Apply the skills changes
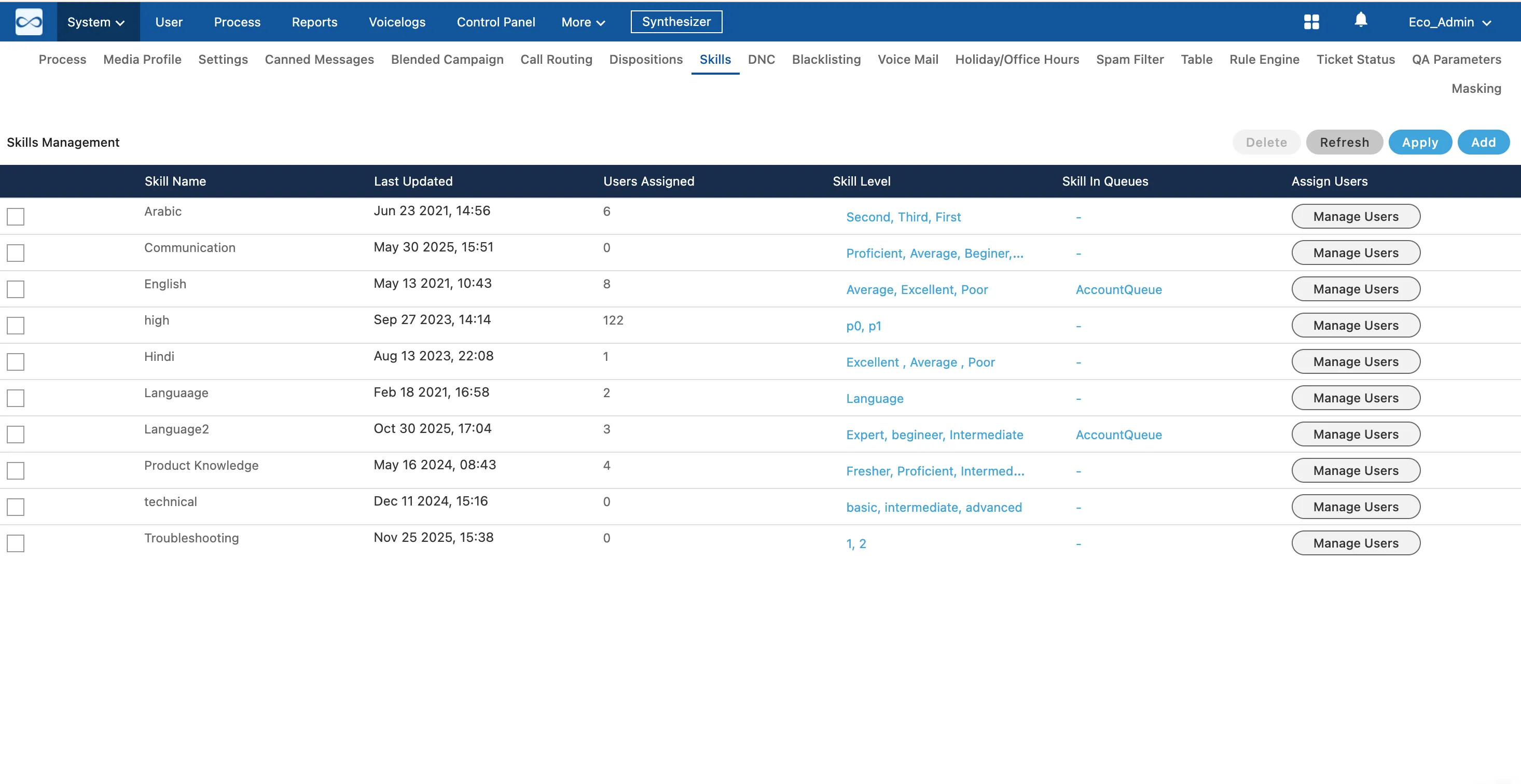 click(1420, 142)
